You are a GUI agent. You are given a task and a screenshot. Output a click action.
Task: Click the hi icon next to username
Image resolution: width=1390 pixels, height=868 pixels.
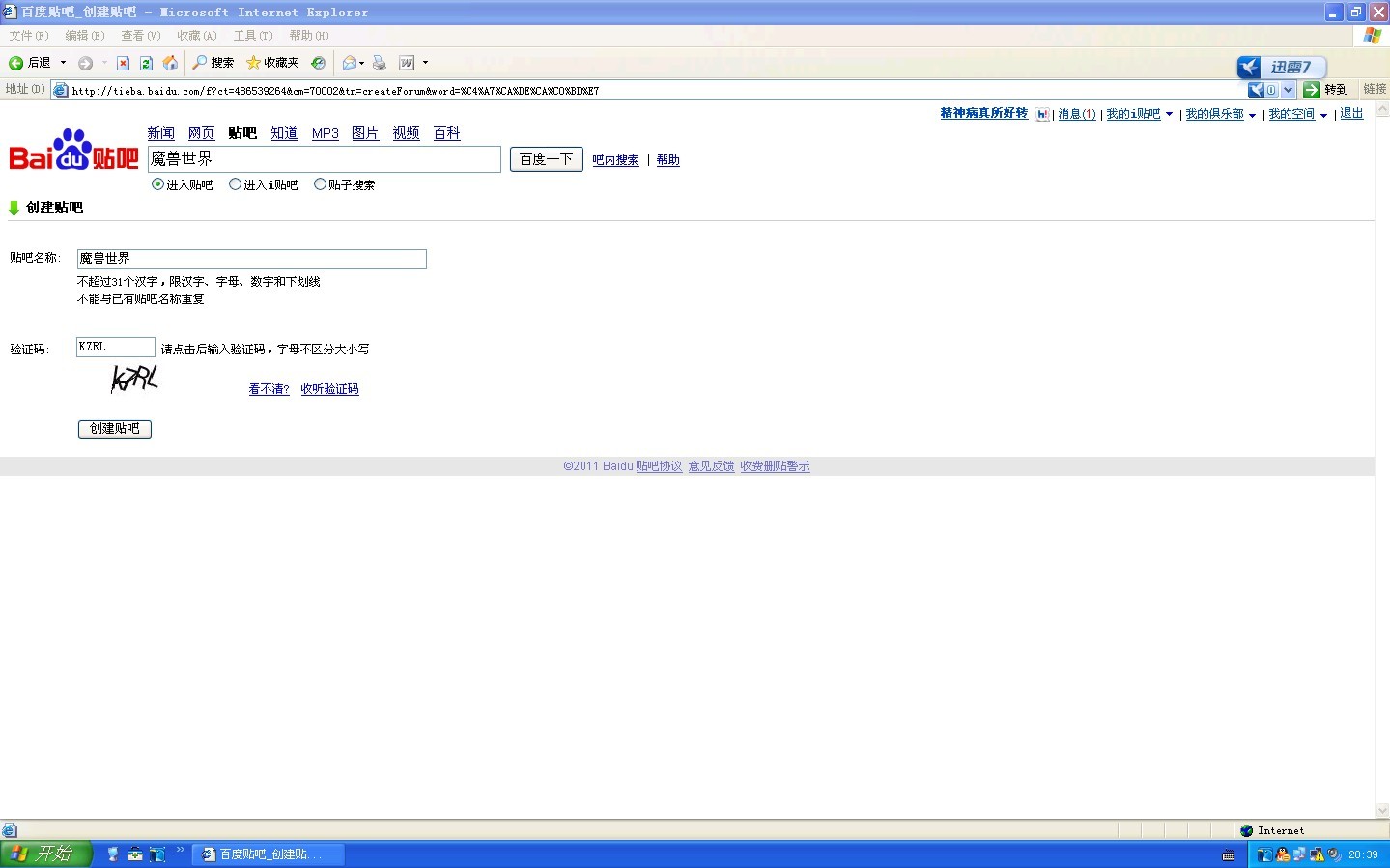pyautogui.click(x=1042, y=114)
